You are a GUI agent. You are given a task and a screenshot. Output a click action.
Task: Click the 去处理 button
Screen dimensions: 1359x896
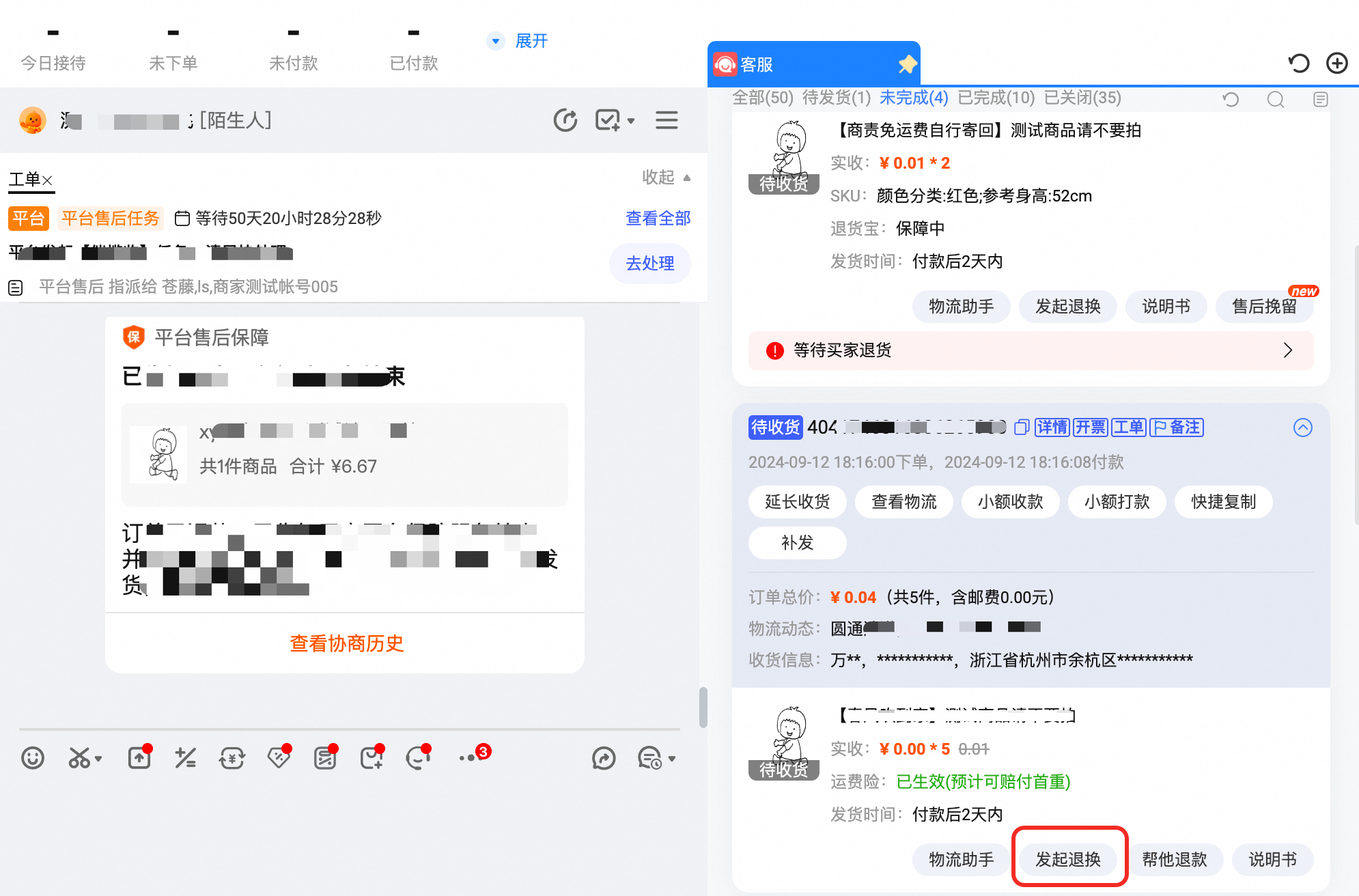(649, 264)
